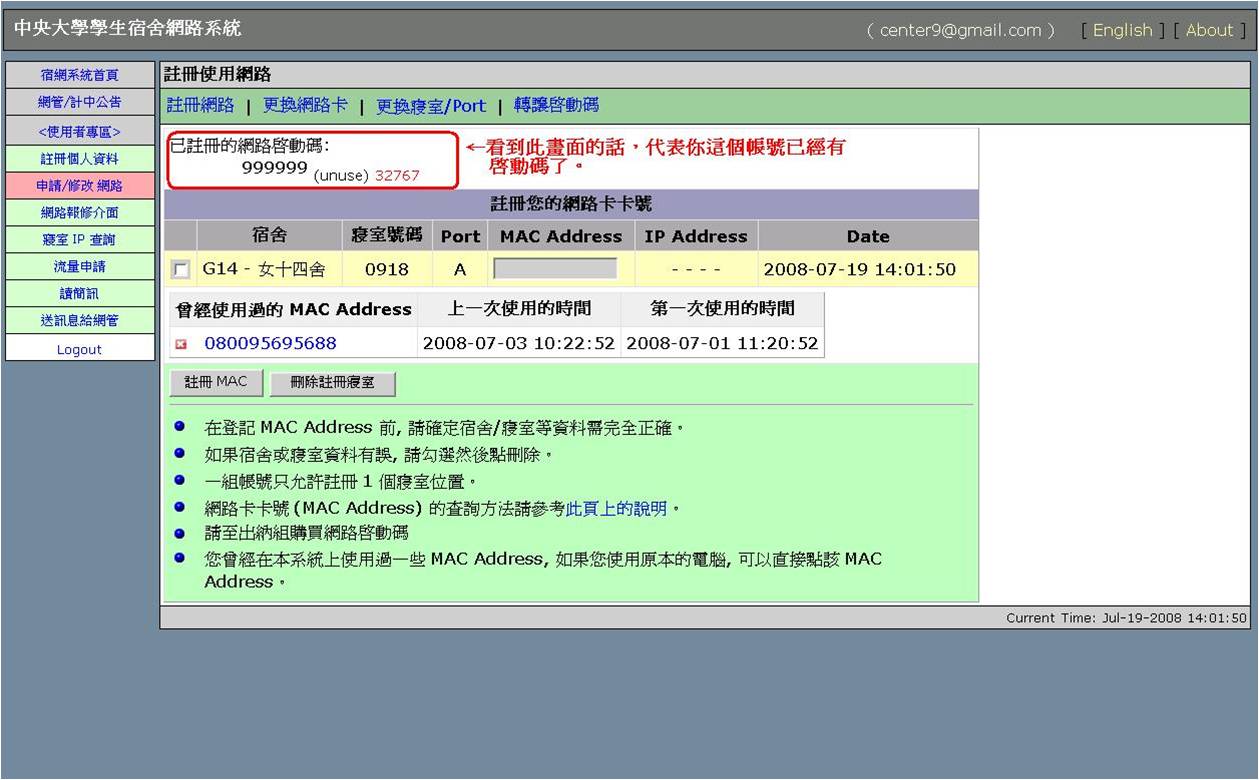Tick the checkbox for dorm G14 row
Image resolution: width=1259 pixels, height=780 pixels.
180,269
